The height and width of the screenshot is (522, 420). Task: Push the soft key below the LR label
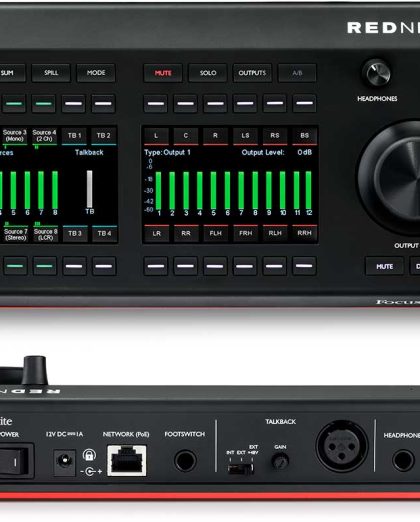[156, 266]
